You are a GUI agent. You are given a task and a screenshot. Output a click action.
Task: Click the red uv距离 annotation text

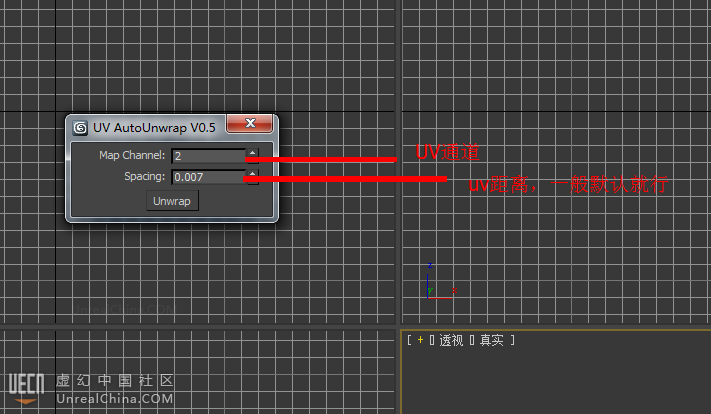point(567,186)
